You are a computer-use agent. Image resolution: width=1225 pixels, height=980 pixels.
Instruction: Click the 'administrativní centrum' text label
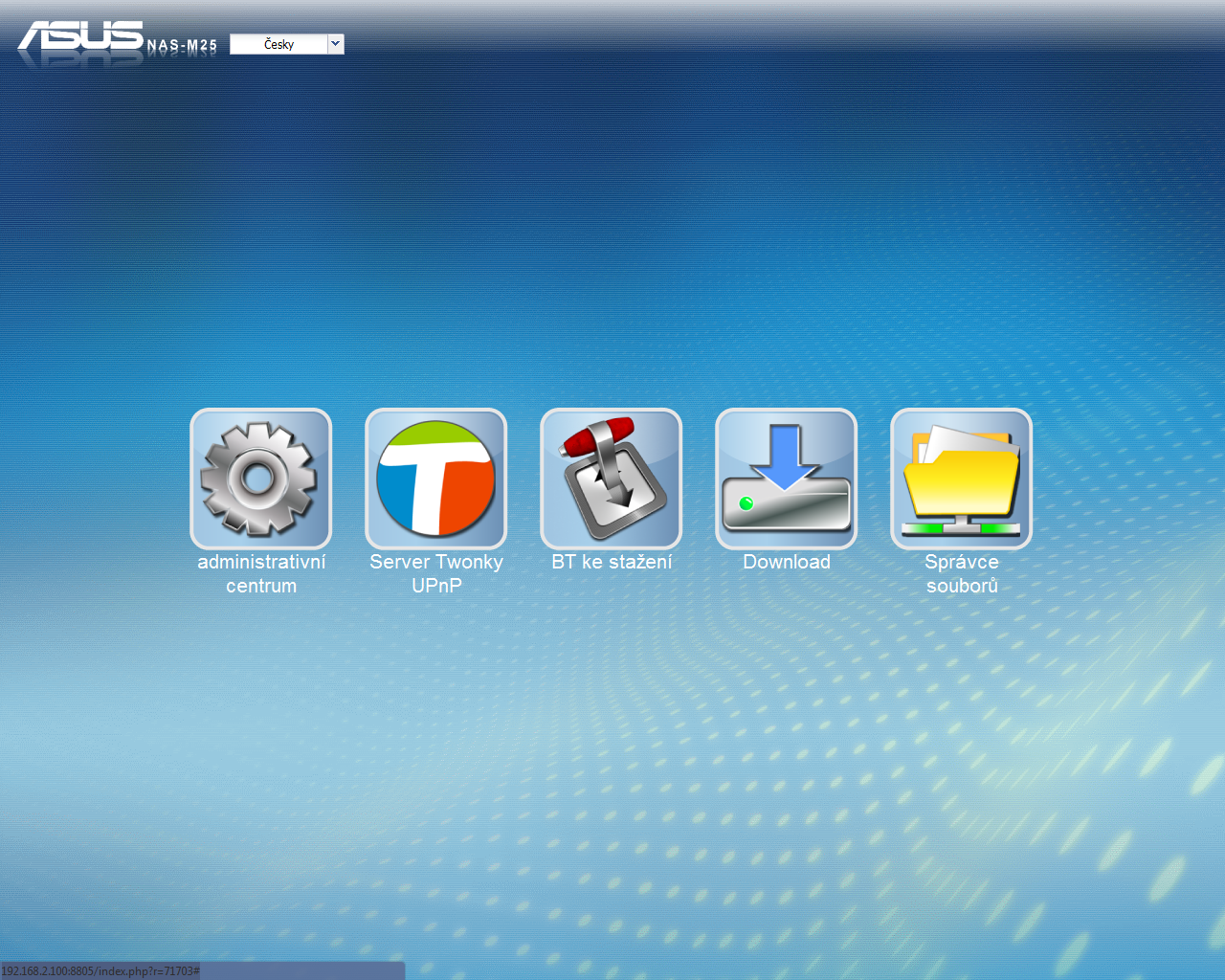click(x=261, y=573)
